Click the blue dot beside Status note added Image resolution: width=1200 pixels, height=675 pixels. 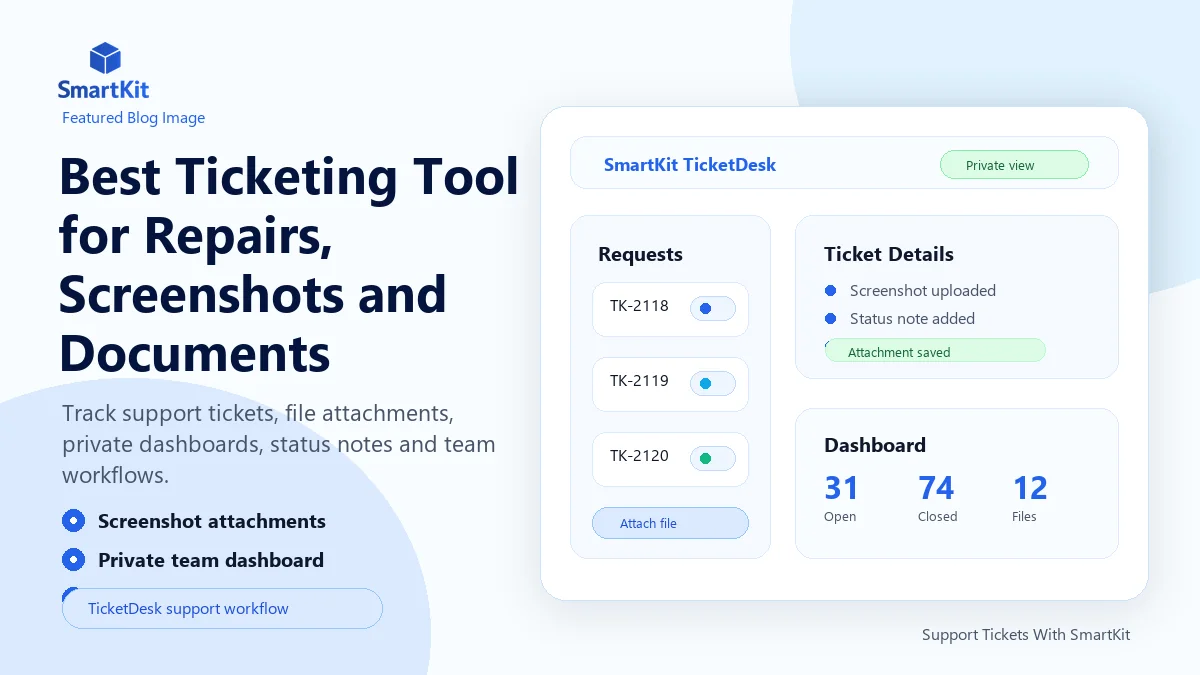click(830, 319)
